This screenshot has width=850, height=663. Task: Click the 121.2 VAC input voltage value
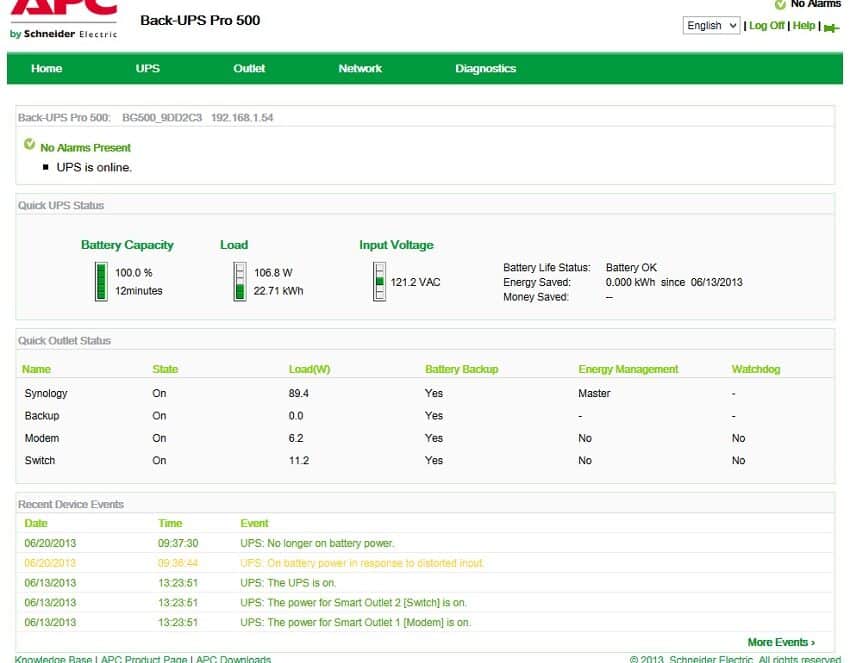(415, 282)
